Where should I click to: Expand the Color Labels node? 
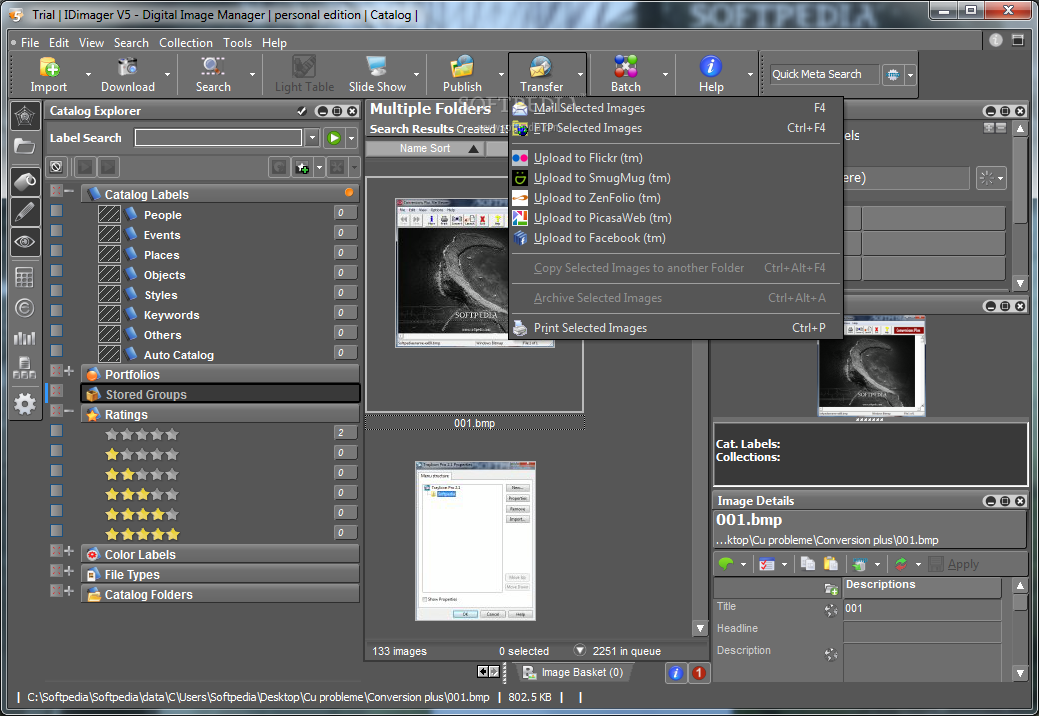click(x=69, y=550)
